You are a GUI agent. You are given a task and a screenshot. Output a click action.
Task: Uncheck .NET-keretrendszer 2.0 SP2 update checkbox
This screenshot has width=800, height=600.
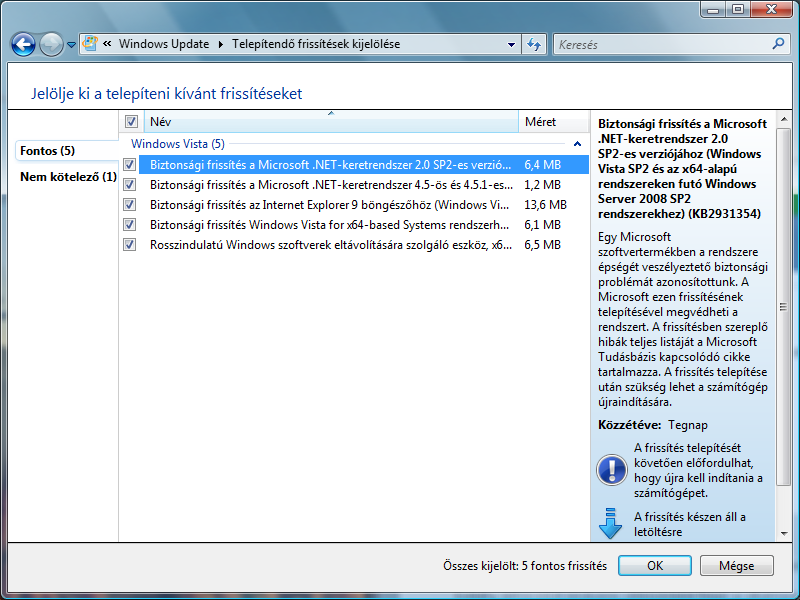click(x=130, y=164)
